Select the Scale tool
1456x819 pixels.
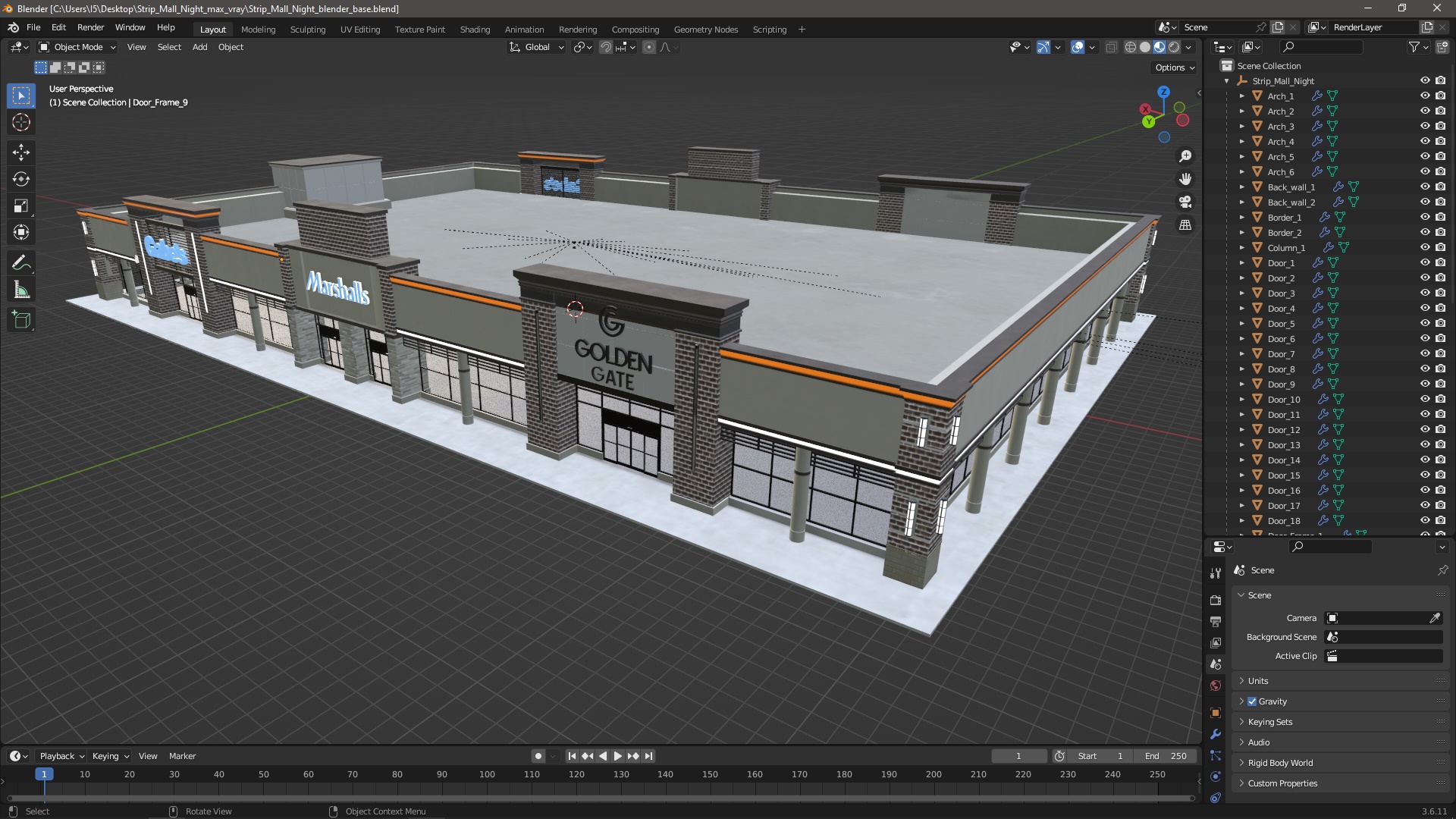pyautogui.click(x=21, y=206)
